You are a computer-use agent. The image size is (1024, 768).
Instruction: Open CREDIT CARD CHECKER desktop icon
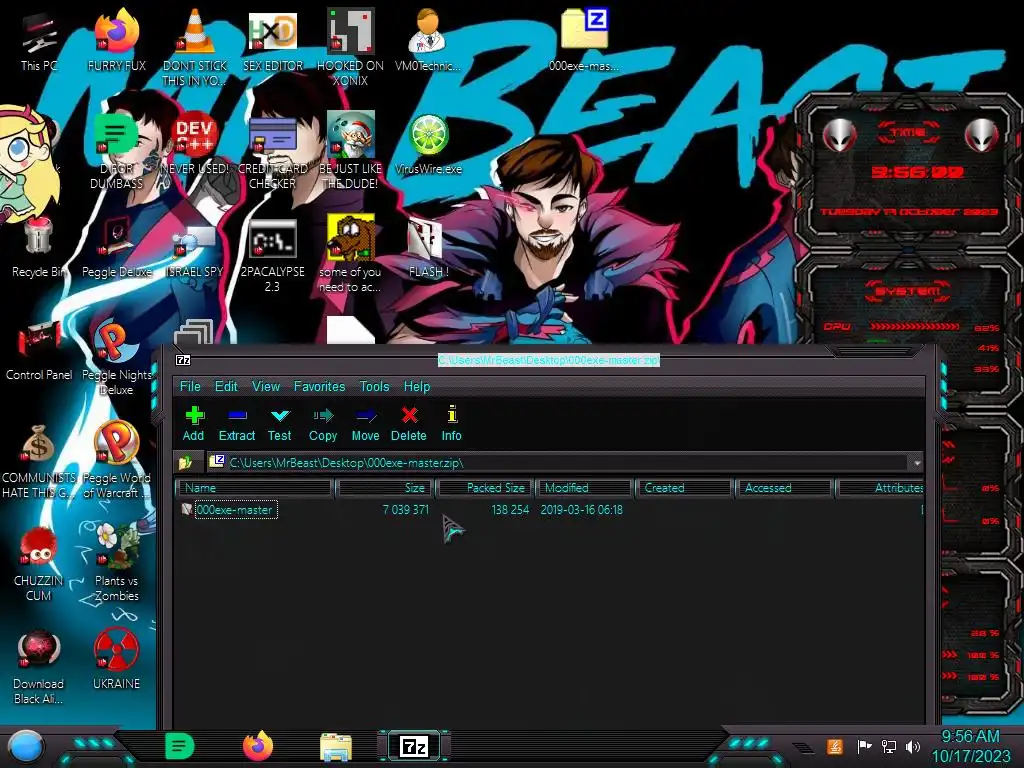273,152
